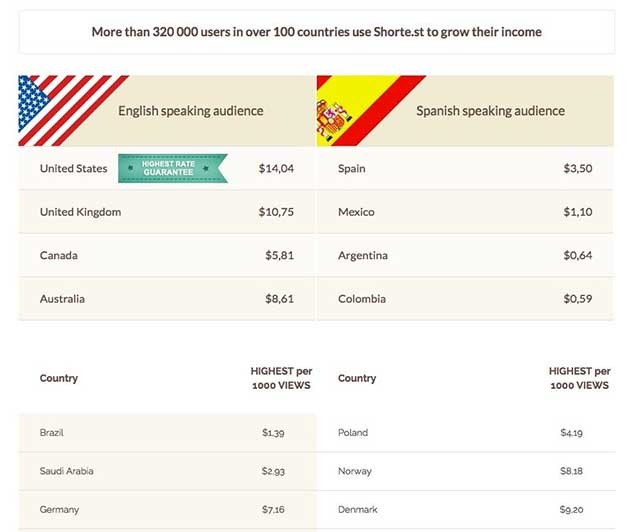Click the United States row label
The height and width of the screenshot is (532, 640).
73,169
